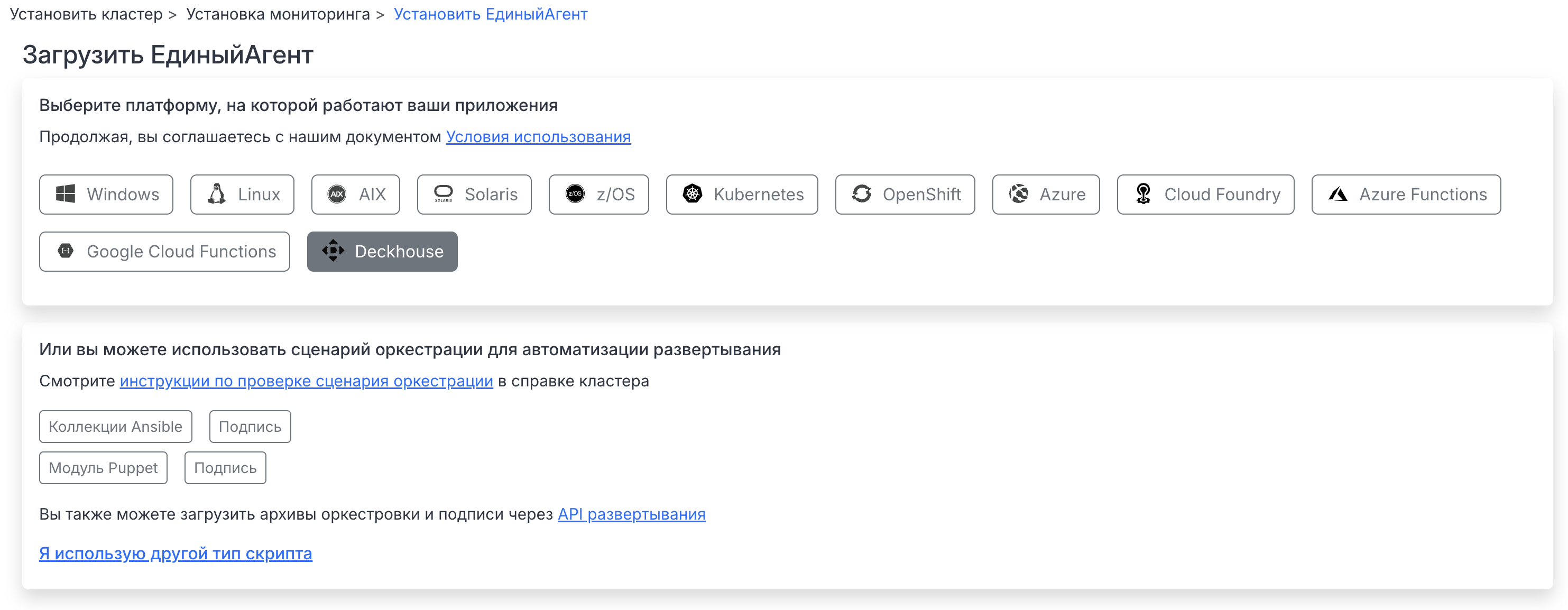This screenshot has width=1568, height=610.
Task: Select the Solaris platform icon
Action: (443, 194)
